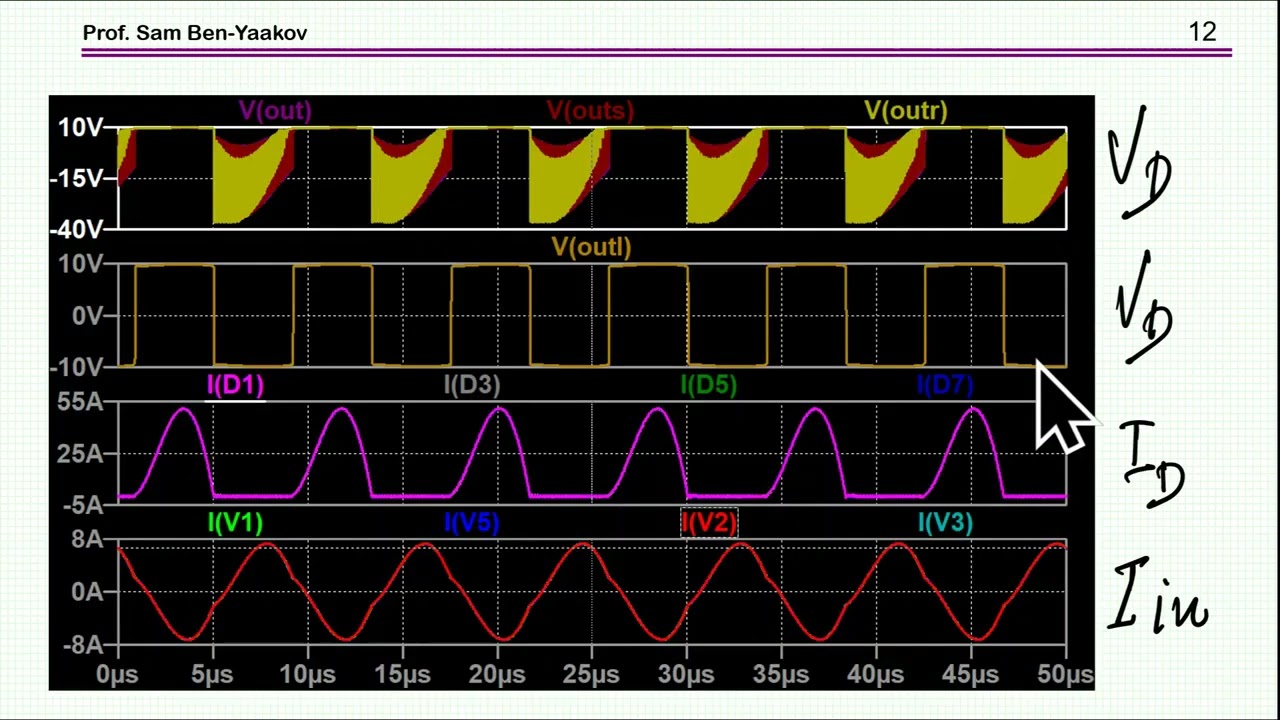
Task: Select the 25µs time axis label
Action: (x=591, y=675)
